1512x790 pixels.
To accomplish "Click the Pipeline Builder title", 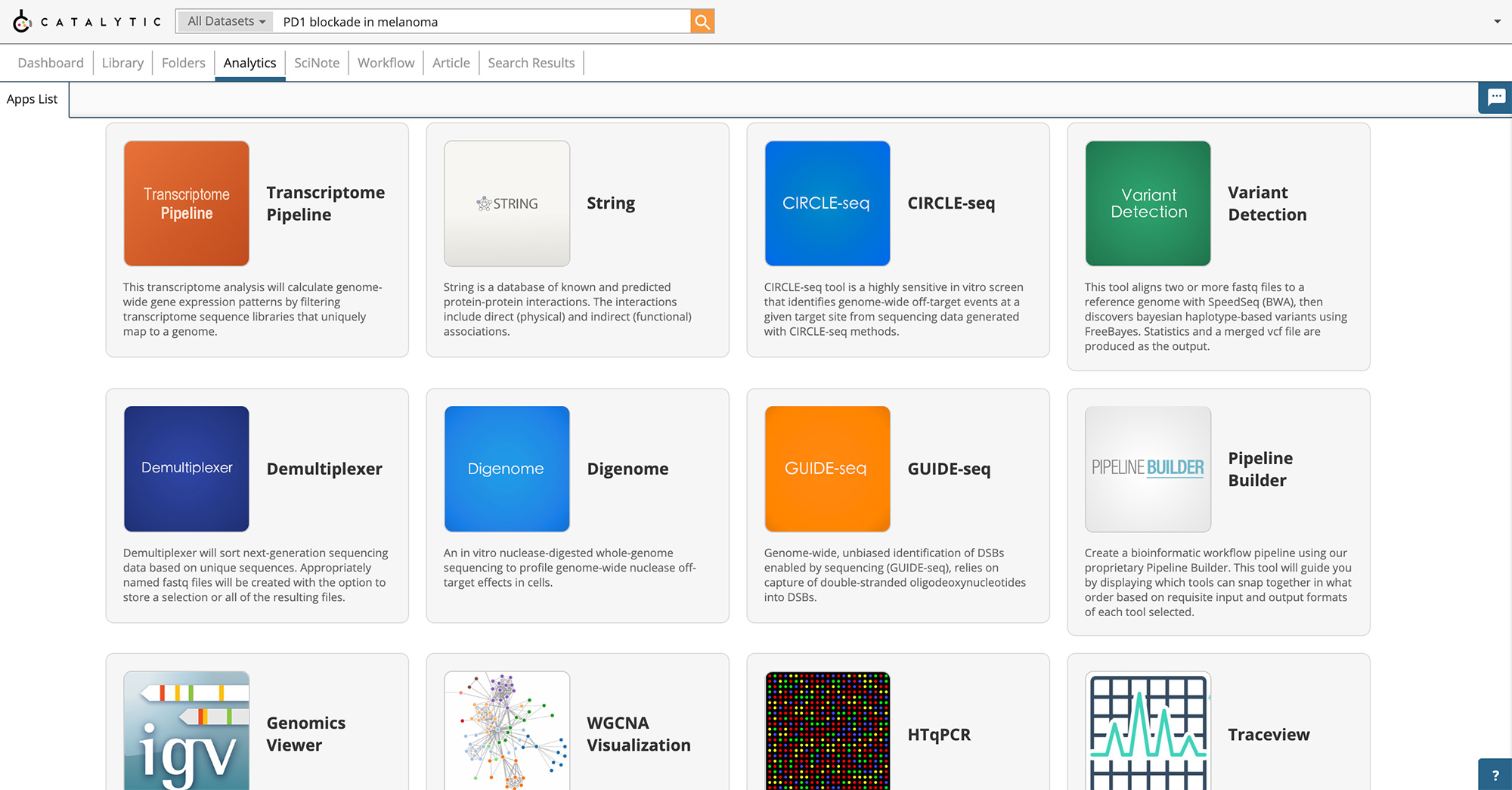I will click(x=1261, y=469).
